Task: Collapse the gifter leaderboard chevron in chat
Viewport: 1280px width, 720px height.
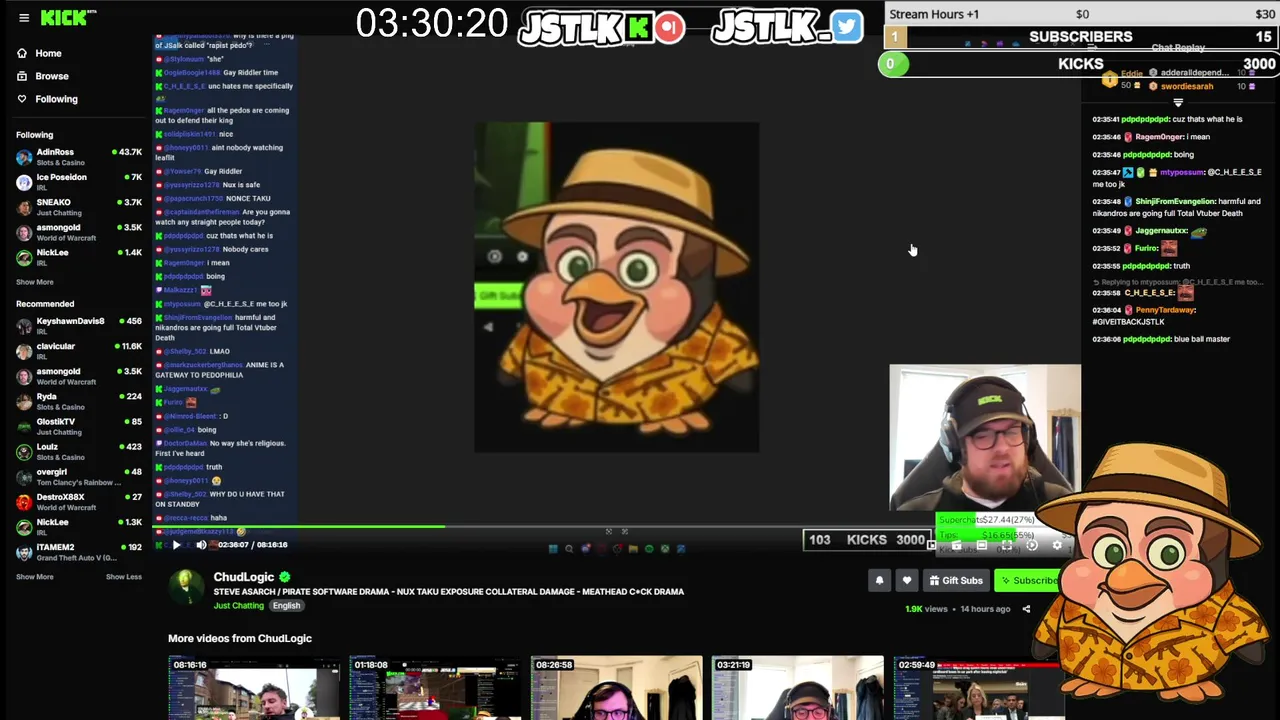Action: 1178,102
